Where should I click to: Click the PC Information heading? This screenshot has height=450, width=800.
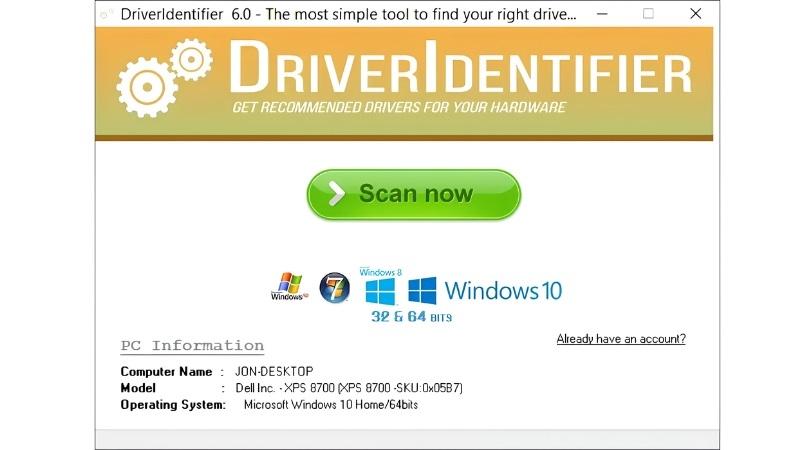[x=192, y=346]
